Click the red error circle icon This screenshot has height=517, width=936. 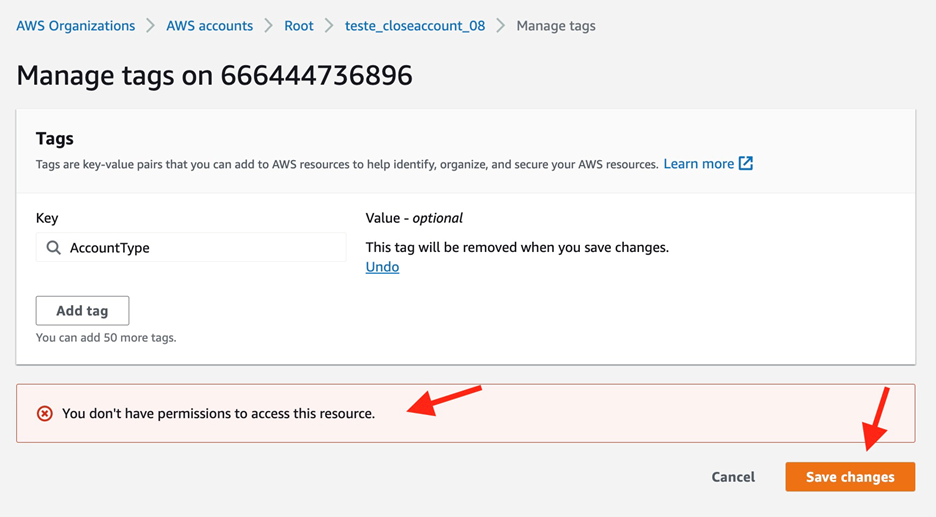[x=45, y=413]
